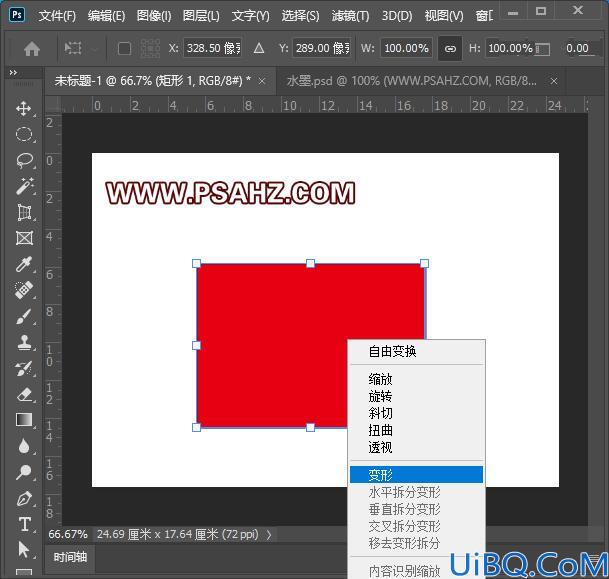609x579 pixels.
Task: Open the transform tool preset picker
Action: [x=80, y=49]
